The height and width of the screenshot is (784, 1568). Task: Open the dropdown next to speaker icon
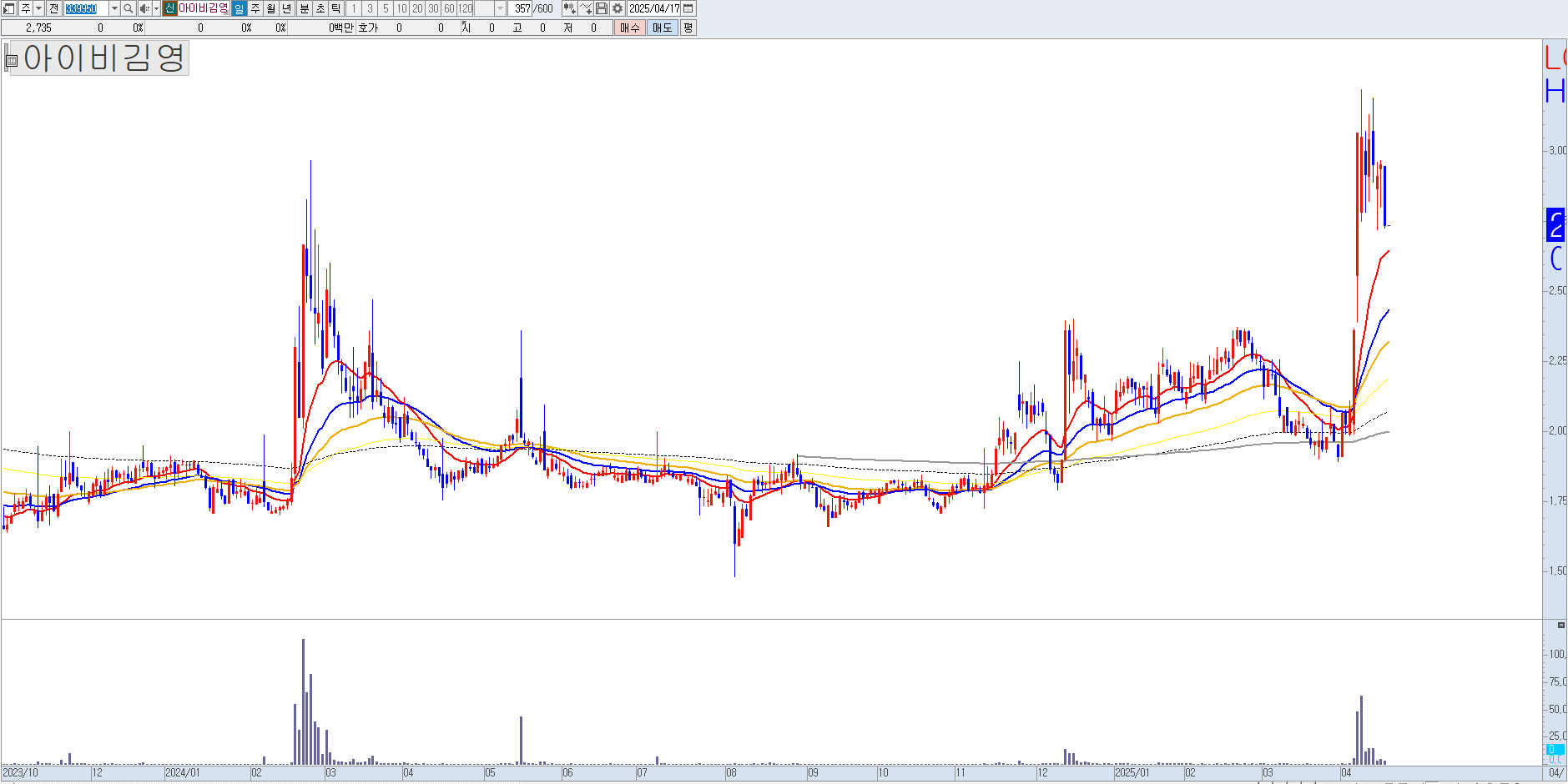[x=156, y=8]
